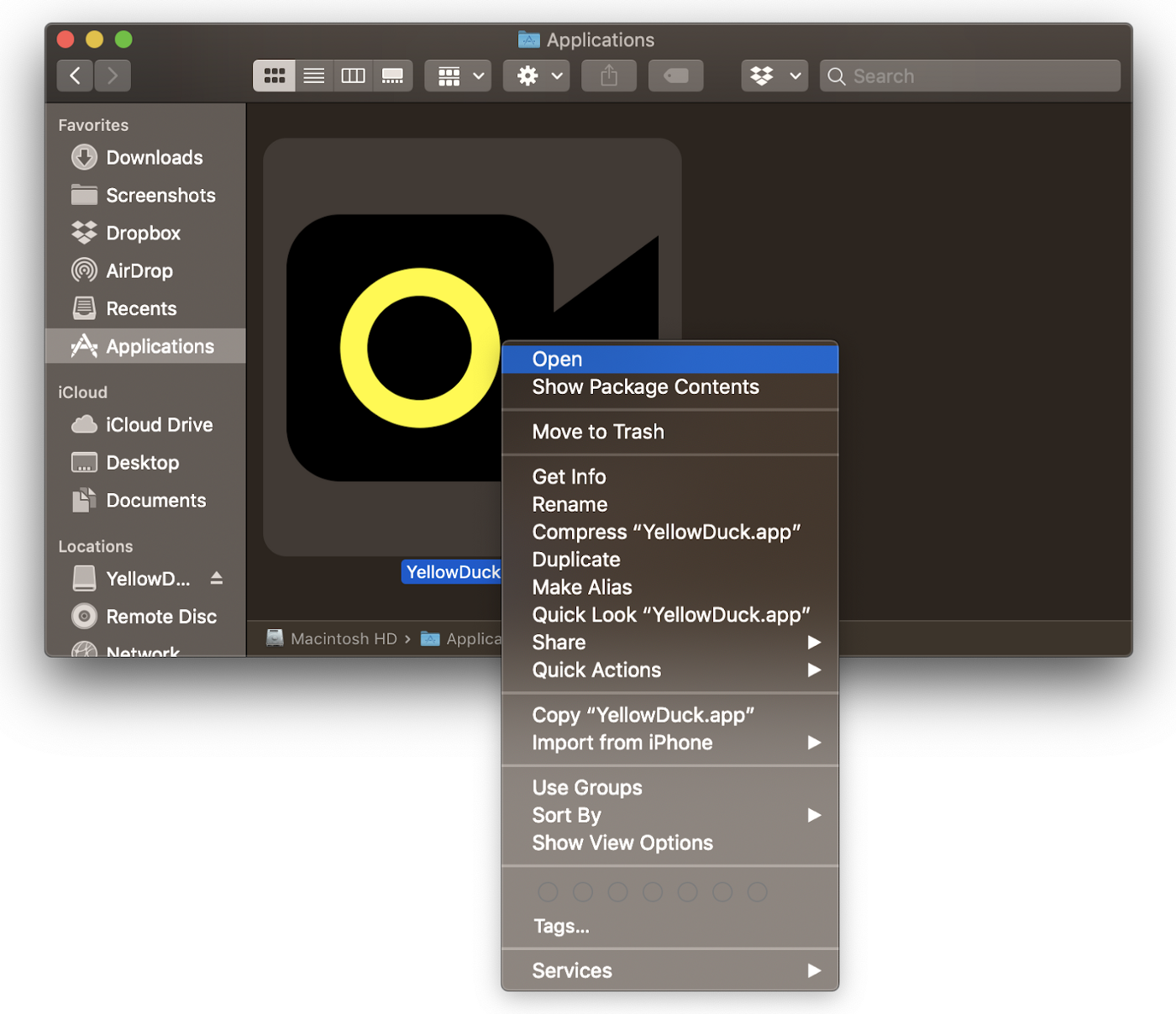Switch to icon view
This screenshot has width=1176, height=1014.
(x=274, y=76)
